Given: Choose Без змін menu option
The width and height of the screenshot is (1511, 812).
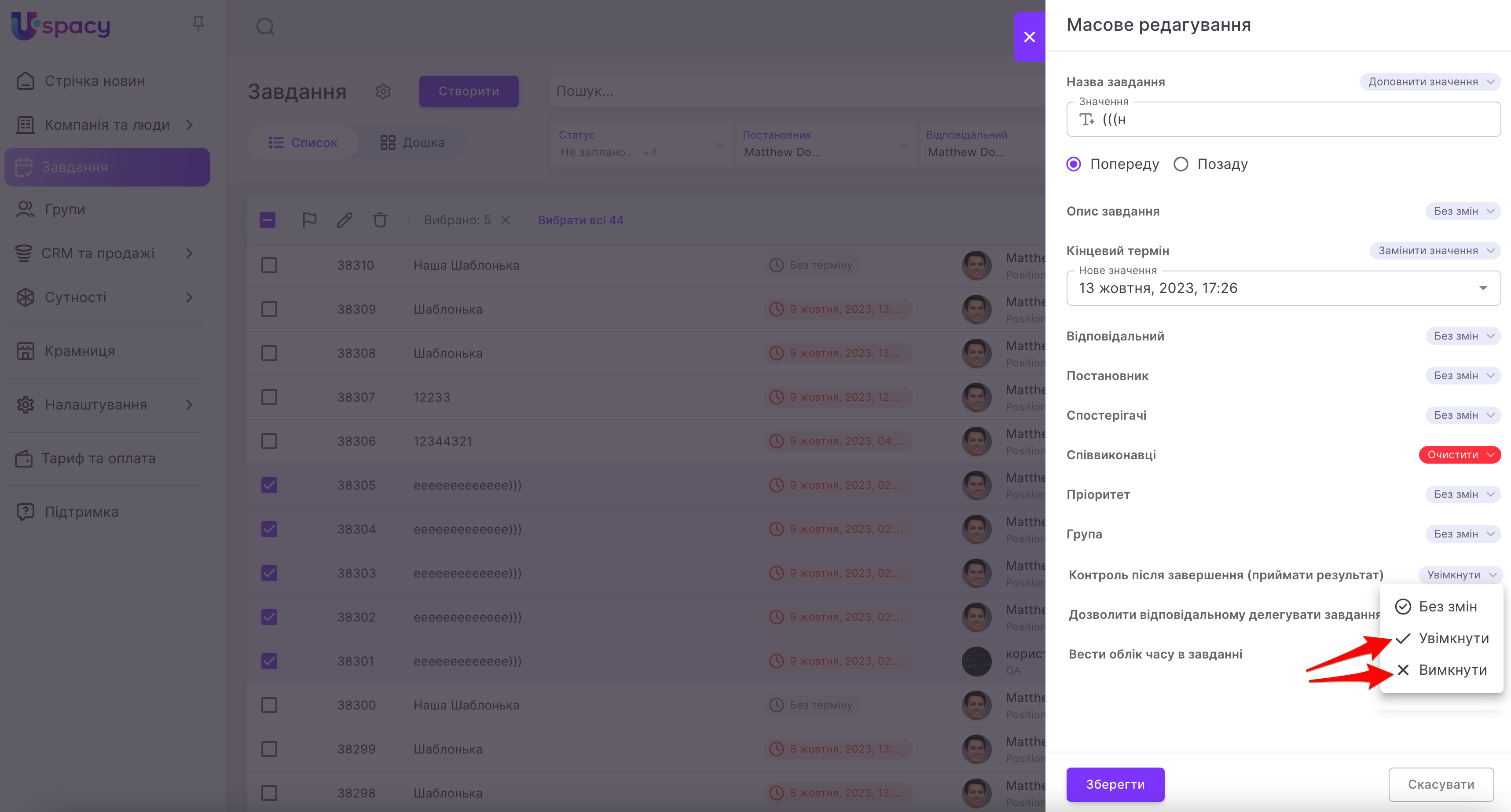Looking at the screenshot, I should [1447, 606].
